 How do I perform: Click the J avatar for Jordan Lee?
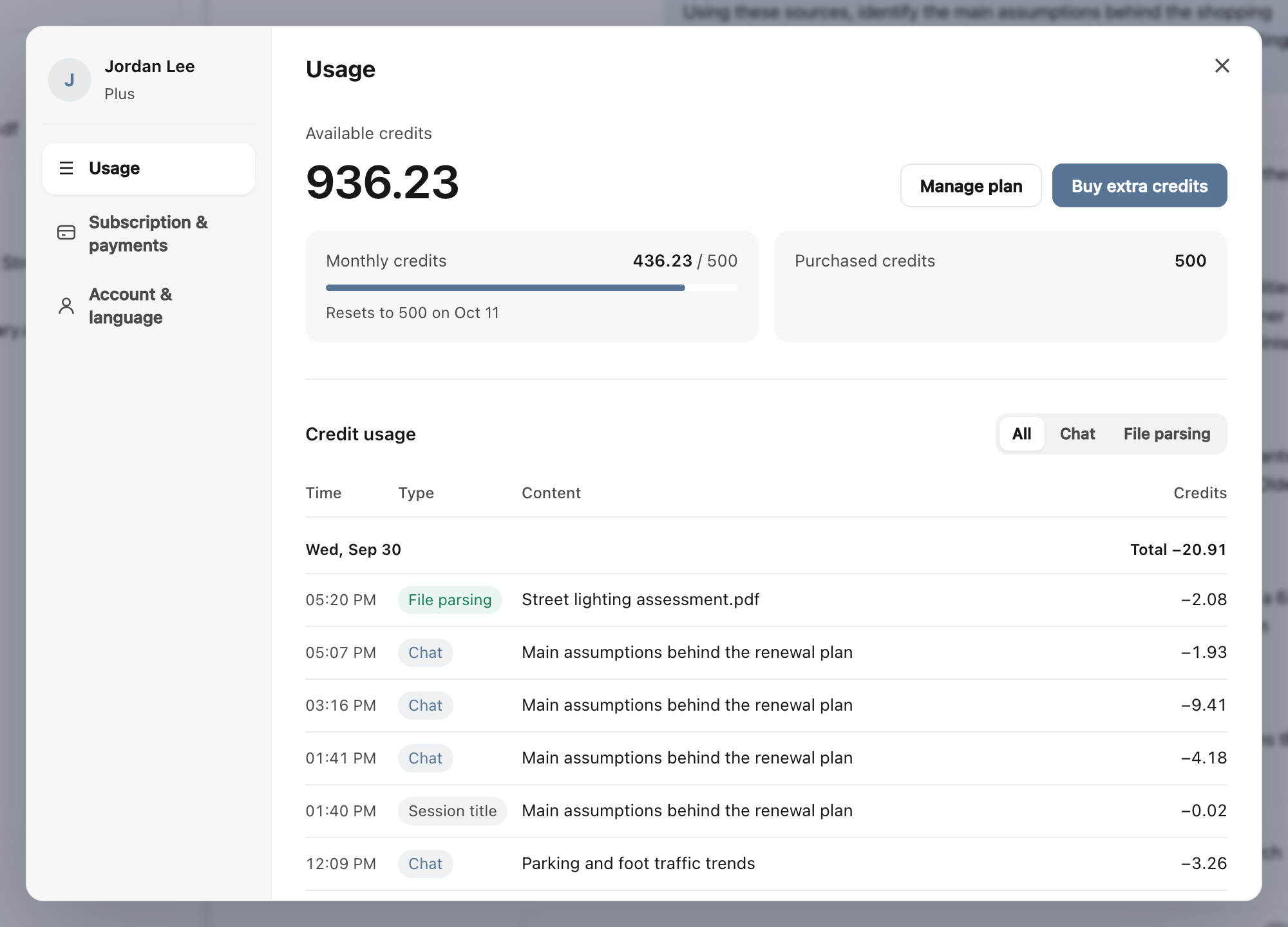[70, 80]
